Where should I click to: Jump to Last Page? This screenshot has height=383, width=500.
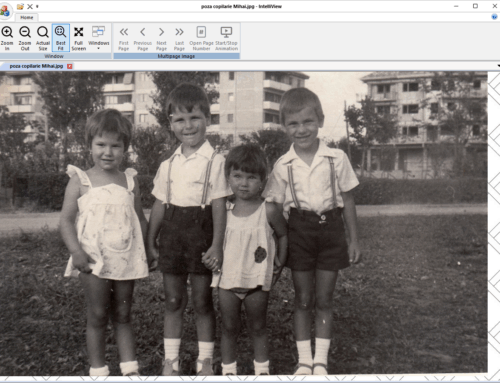[x=179, y=39]
